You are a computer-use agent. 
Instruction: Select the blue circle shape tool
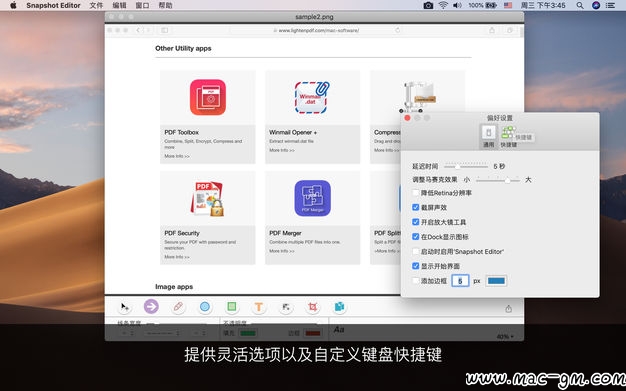(x=205, y=307)
